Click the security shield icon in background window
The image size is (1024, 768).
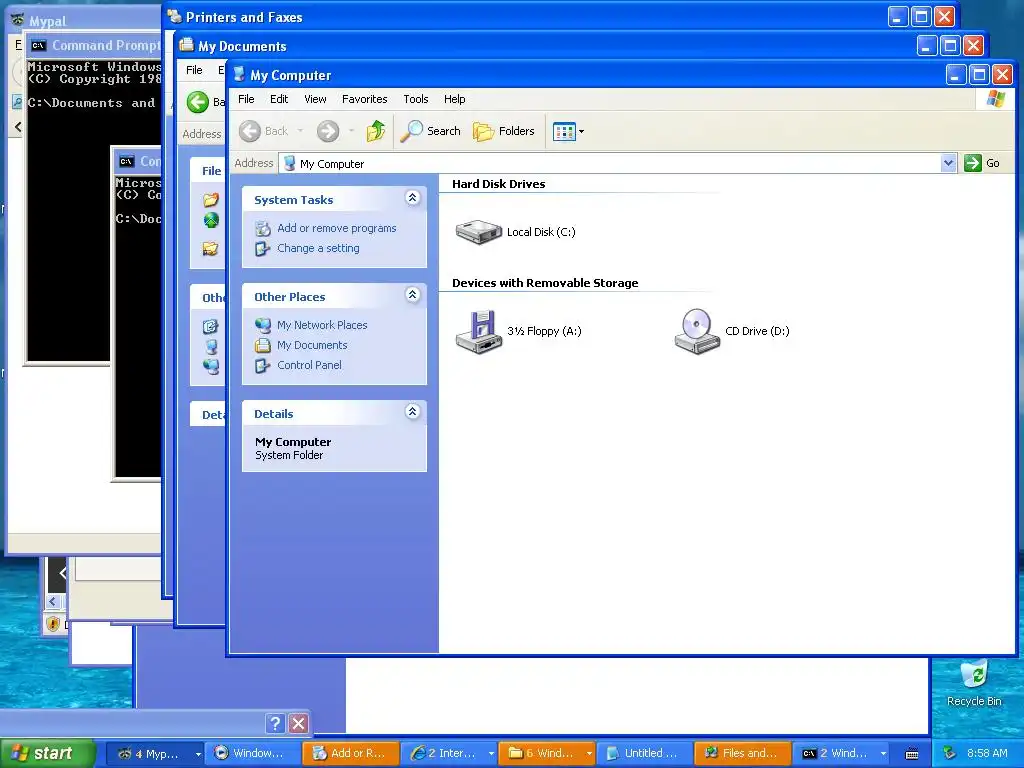coord(54,624)
